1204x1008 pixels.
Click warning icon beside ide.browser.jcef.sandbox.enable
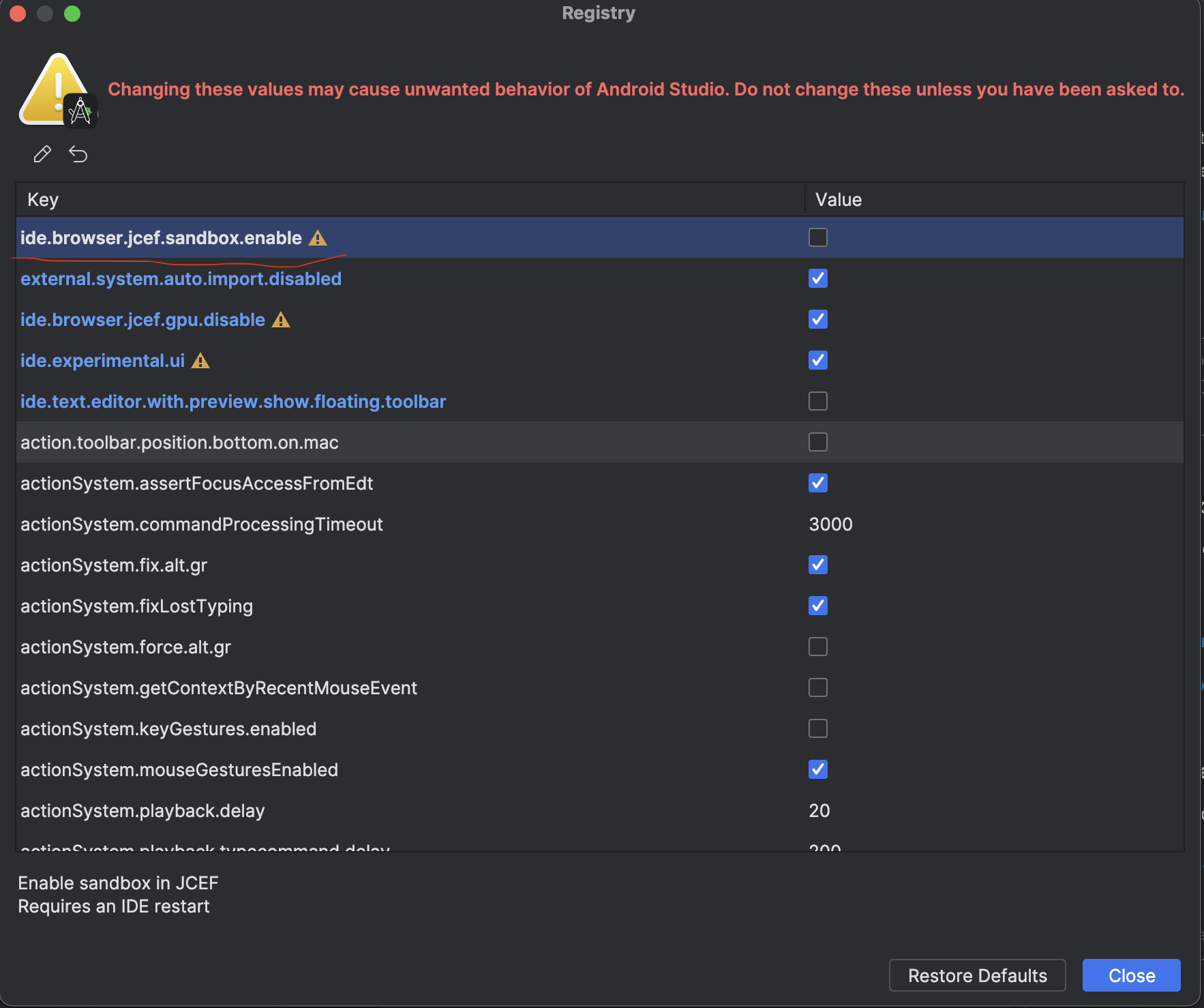point(318,238)
